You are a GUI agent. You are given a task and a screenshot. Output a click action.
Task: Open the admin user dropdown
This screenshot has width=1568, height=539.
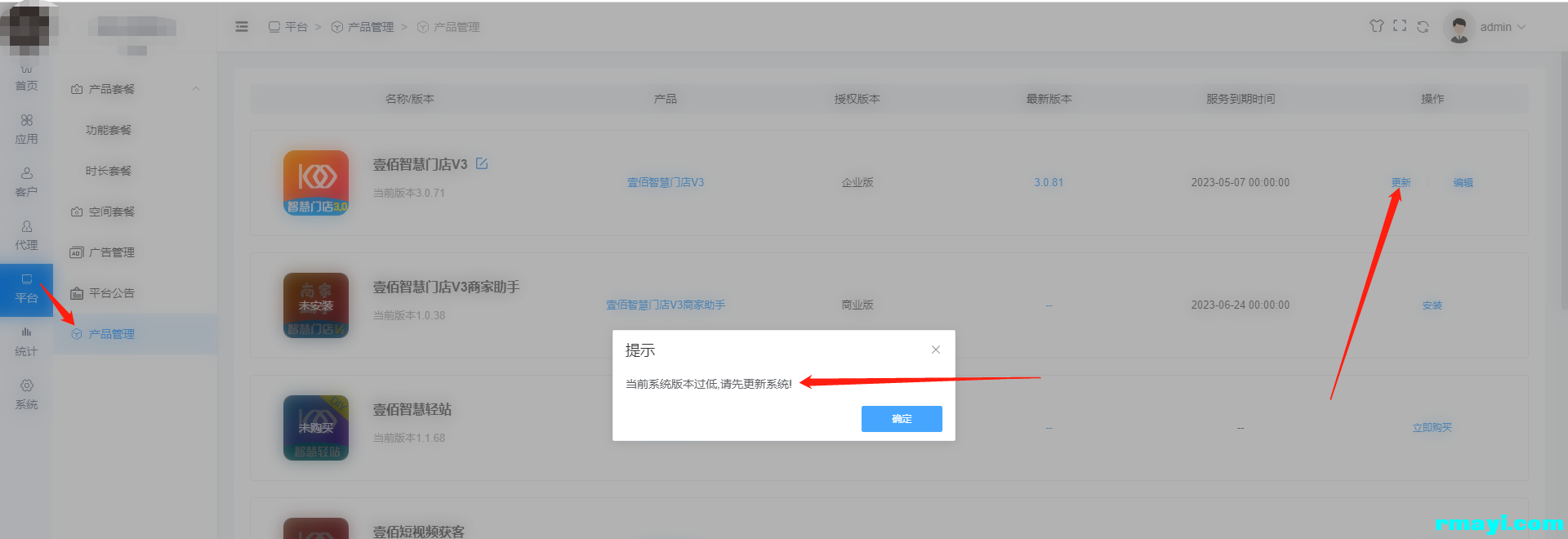[1503, 27]
